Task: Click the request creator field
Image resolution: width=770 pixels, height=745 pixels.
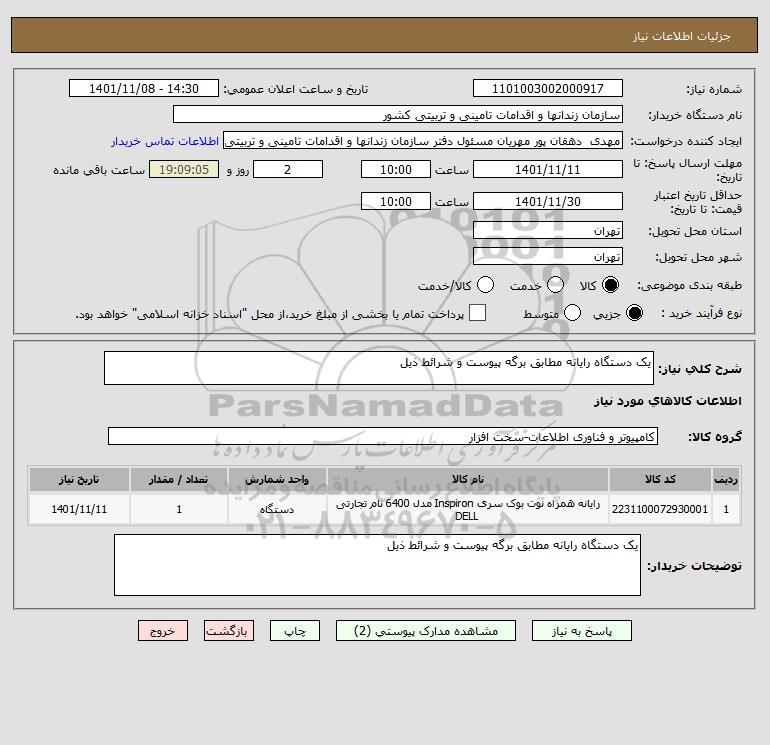Action: click(x=423, y=141)
